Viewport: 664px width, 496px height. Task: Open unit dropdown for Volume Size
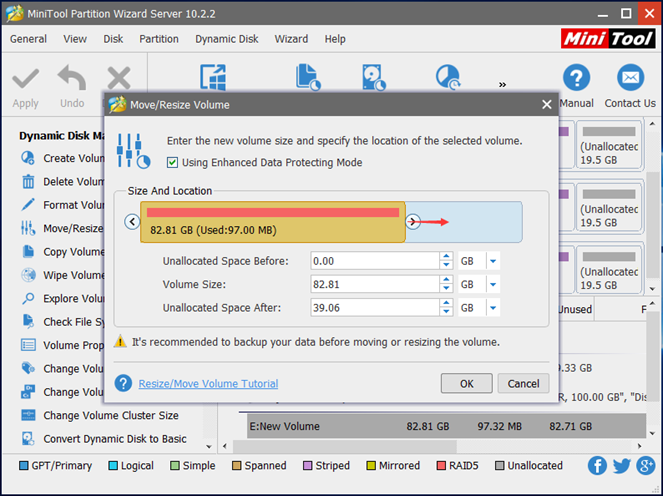[x=492, y=284]
